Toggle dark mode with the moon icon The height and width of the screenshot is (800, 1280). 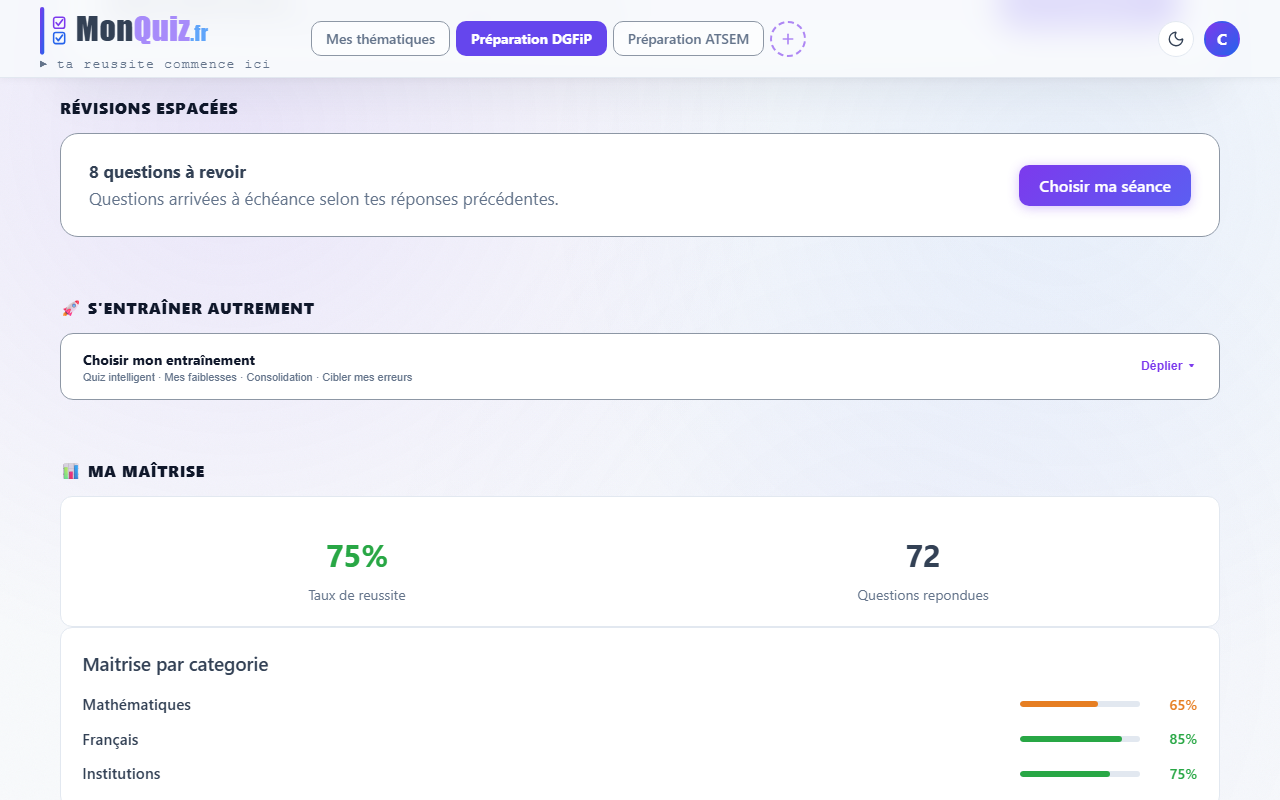click(1176, 39)
